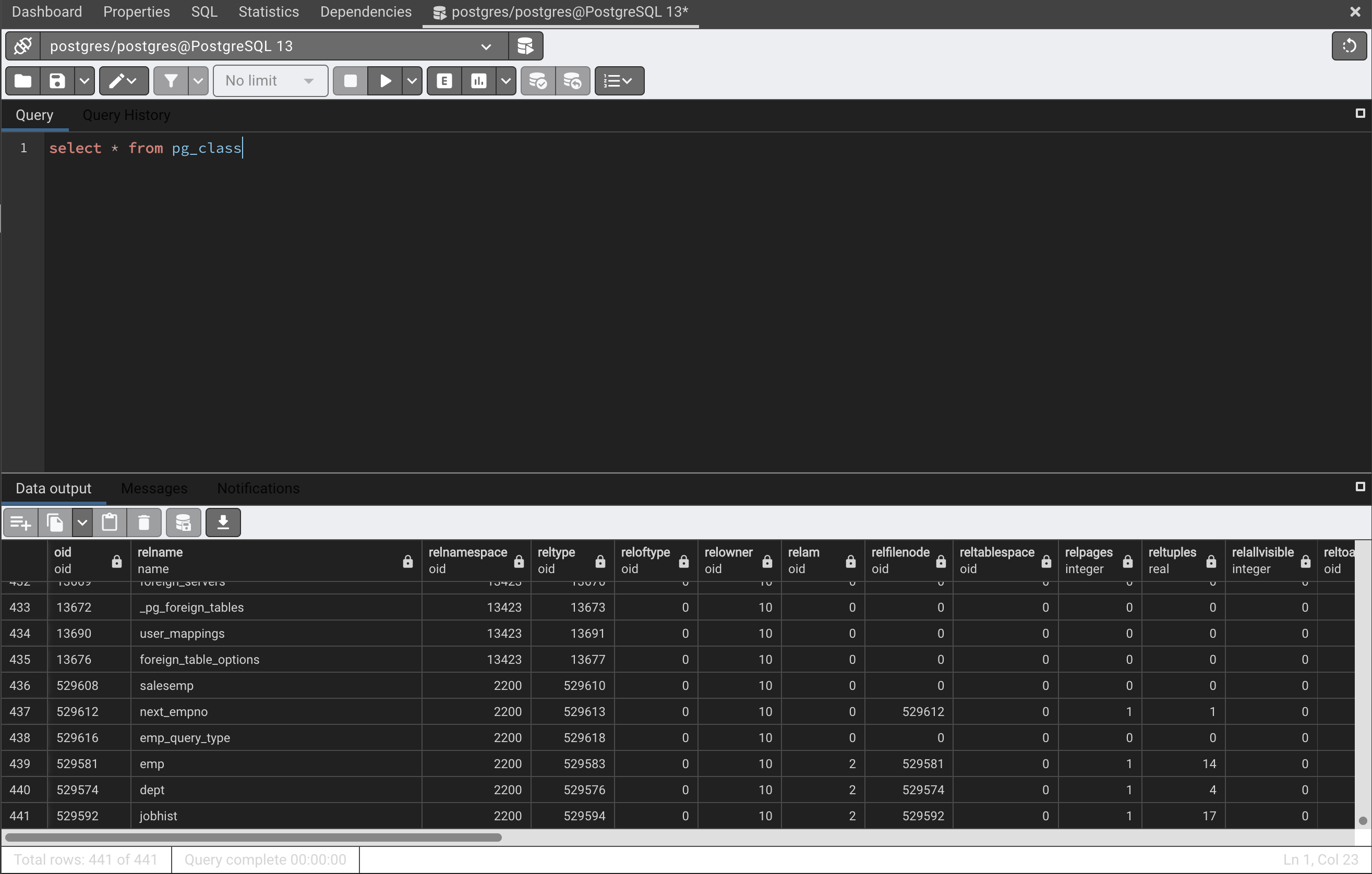1372x874 pixels.
Task: Delete selected rows from the results grid
Action: pyautogui.click(x=144, y=522)
